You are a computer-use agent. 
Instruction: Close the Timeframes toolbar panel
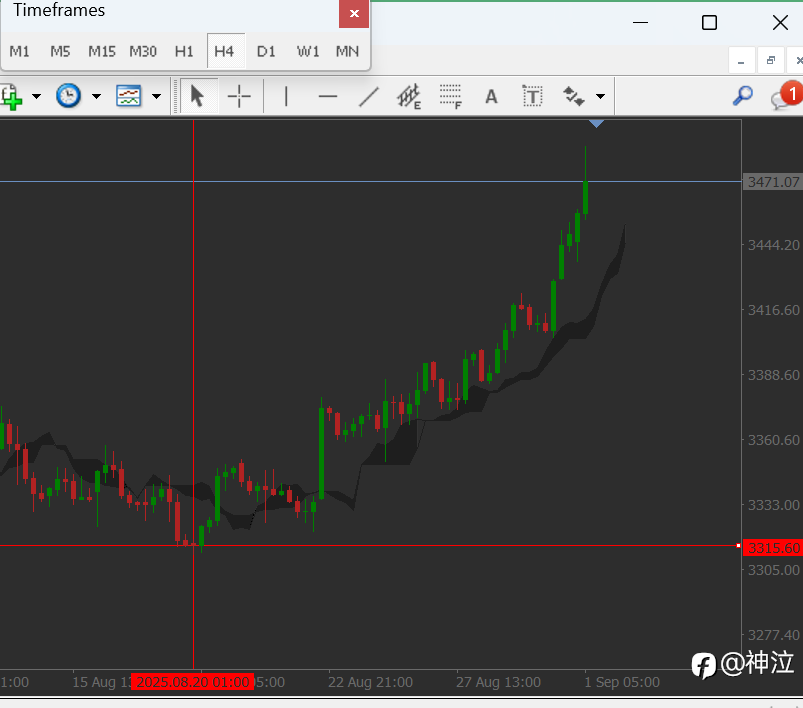point(354,14)
